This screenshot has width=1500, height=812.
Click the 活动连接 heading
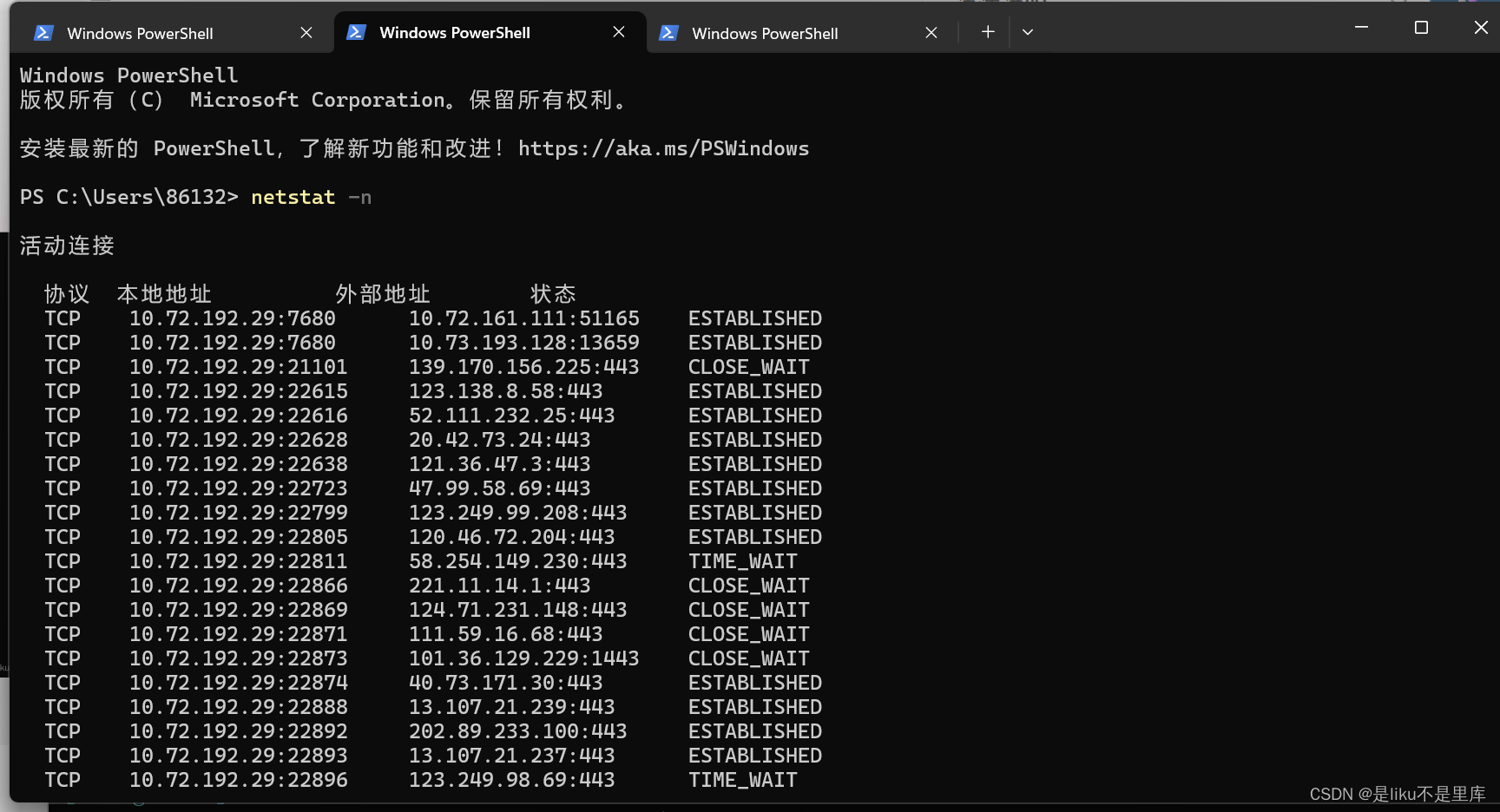pos(67,246)
